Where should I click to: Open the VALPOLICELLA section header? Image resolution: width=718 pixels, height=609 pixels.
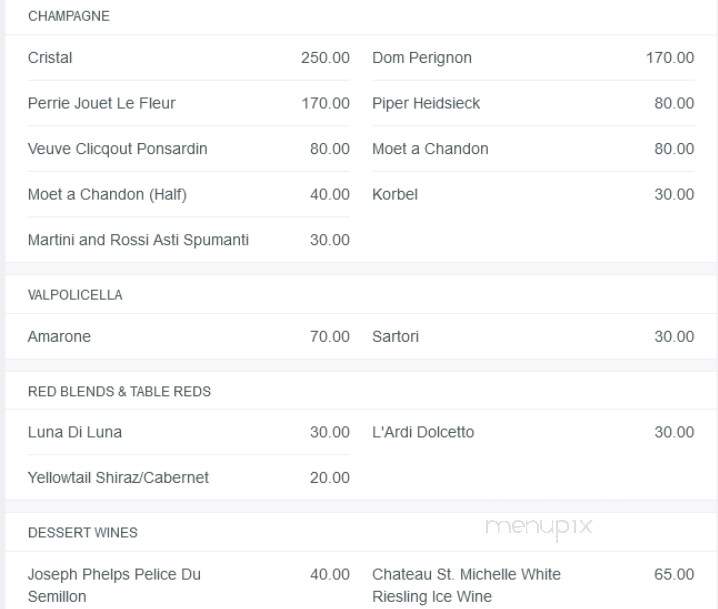[75, 295]
